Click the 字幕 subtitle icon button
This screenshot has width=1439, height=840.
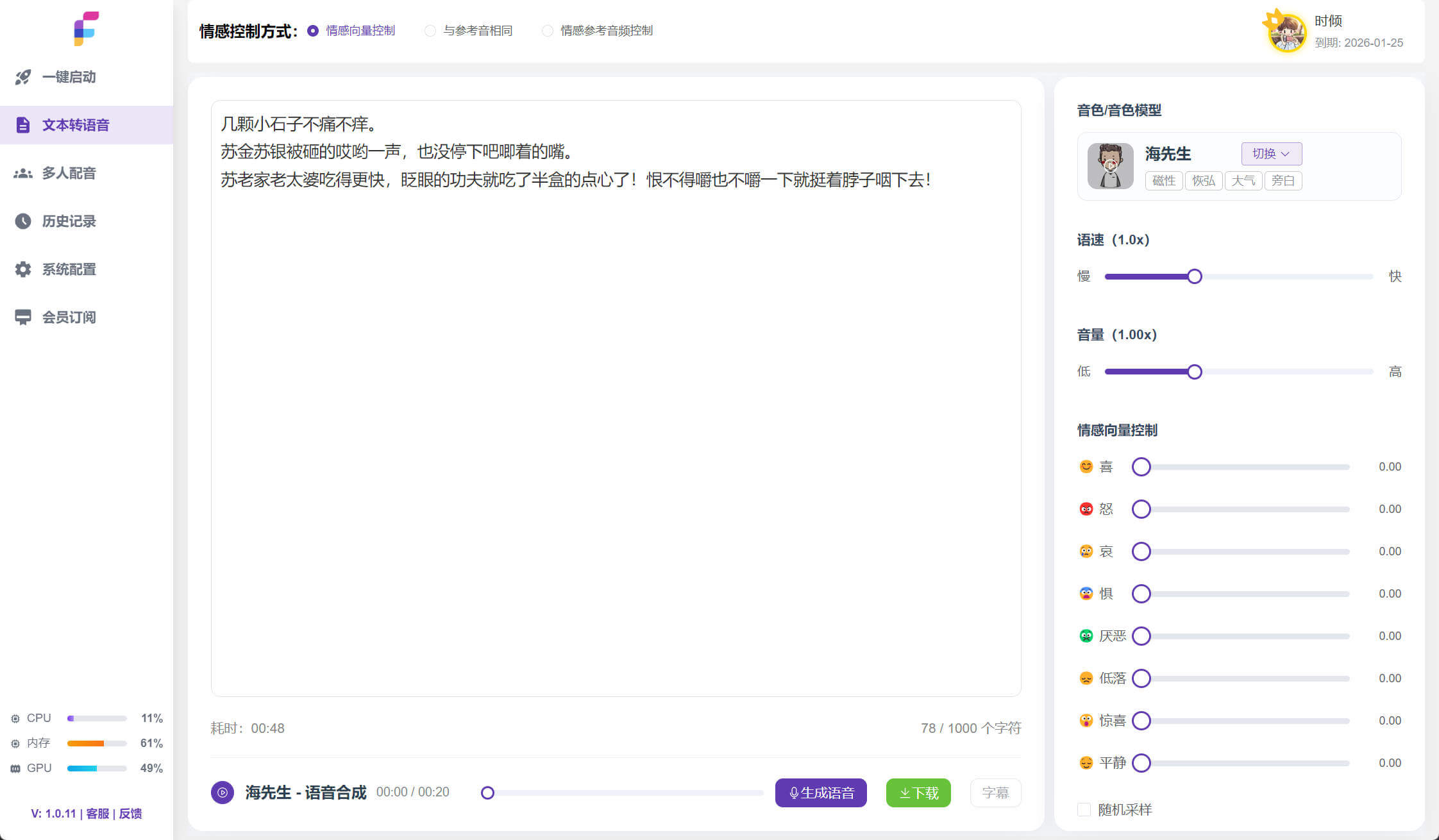point(995,793)
